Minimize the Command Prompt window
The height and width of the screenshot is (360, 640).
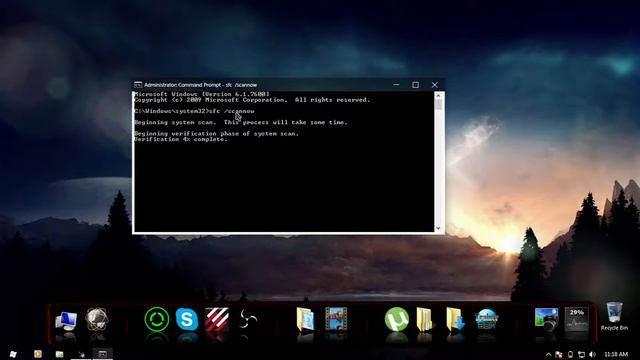pos(396,84)
